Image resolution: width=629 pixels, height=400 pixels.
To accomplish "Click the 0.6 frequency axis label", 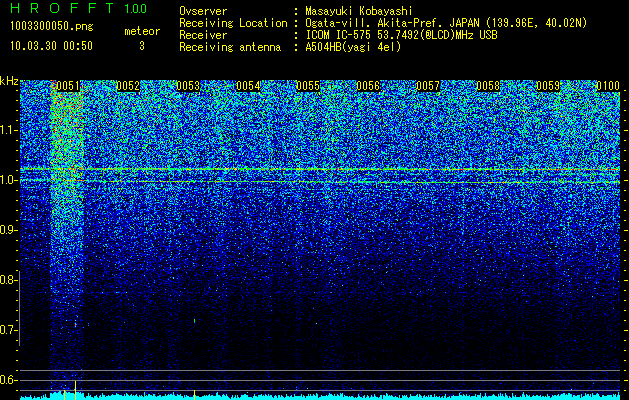I will [8, 380].
